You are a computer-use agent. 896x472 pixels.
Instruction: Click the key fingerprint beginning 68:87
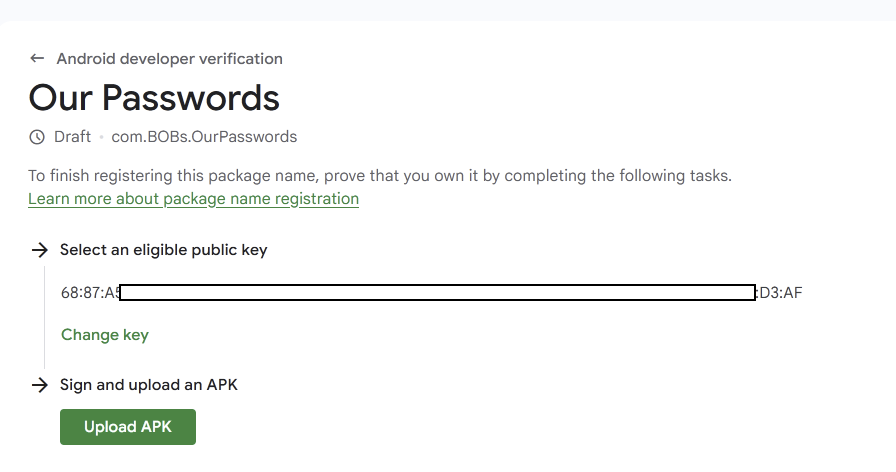[90, 293]
